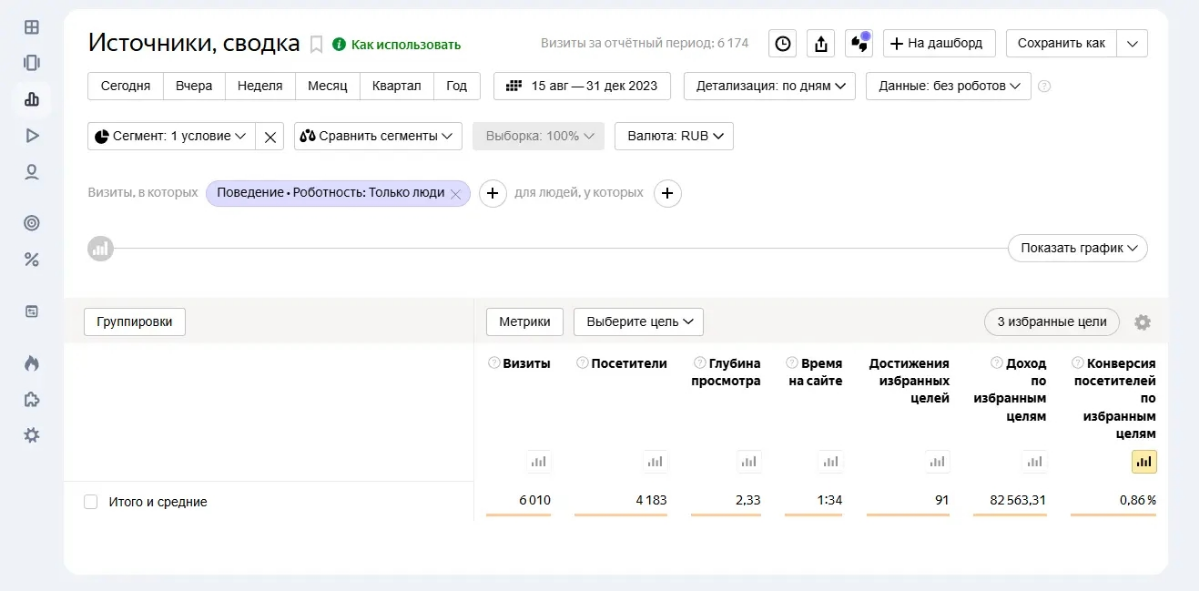Open the Reports icon in sidebar
The width and height of the screenshot is (1199, 591).
(31, 99)
